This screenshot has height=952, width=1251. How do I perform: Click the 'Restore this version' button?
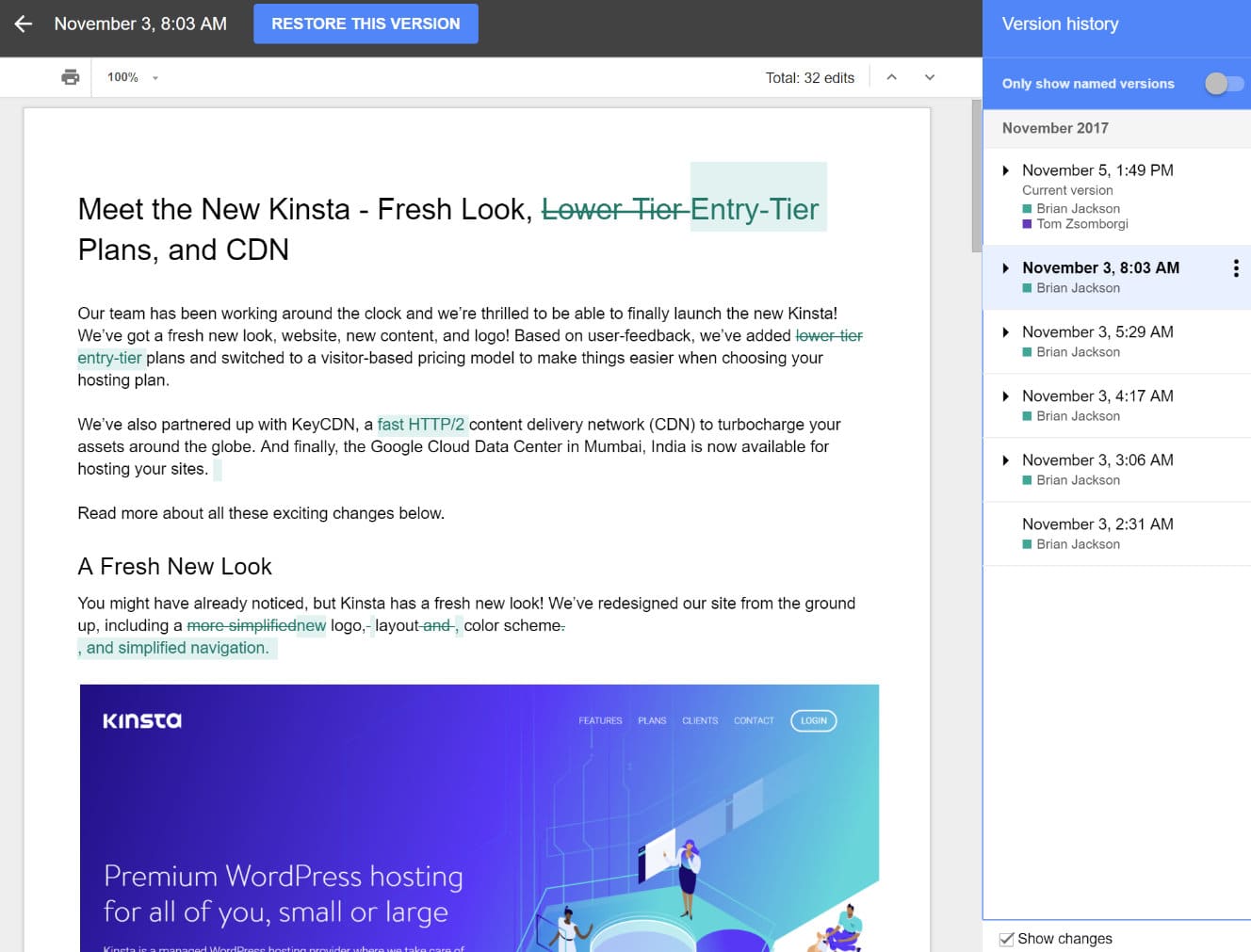(366, 24)
